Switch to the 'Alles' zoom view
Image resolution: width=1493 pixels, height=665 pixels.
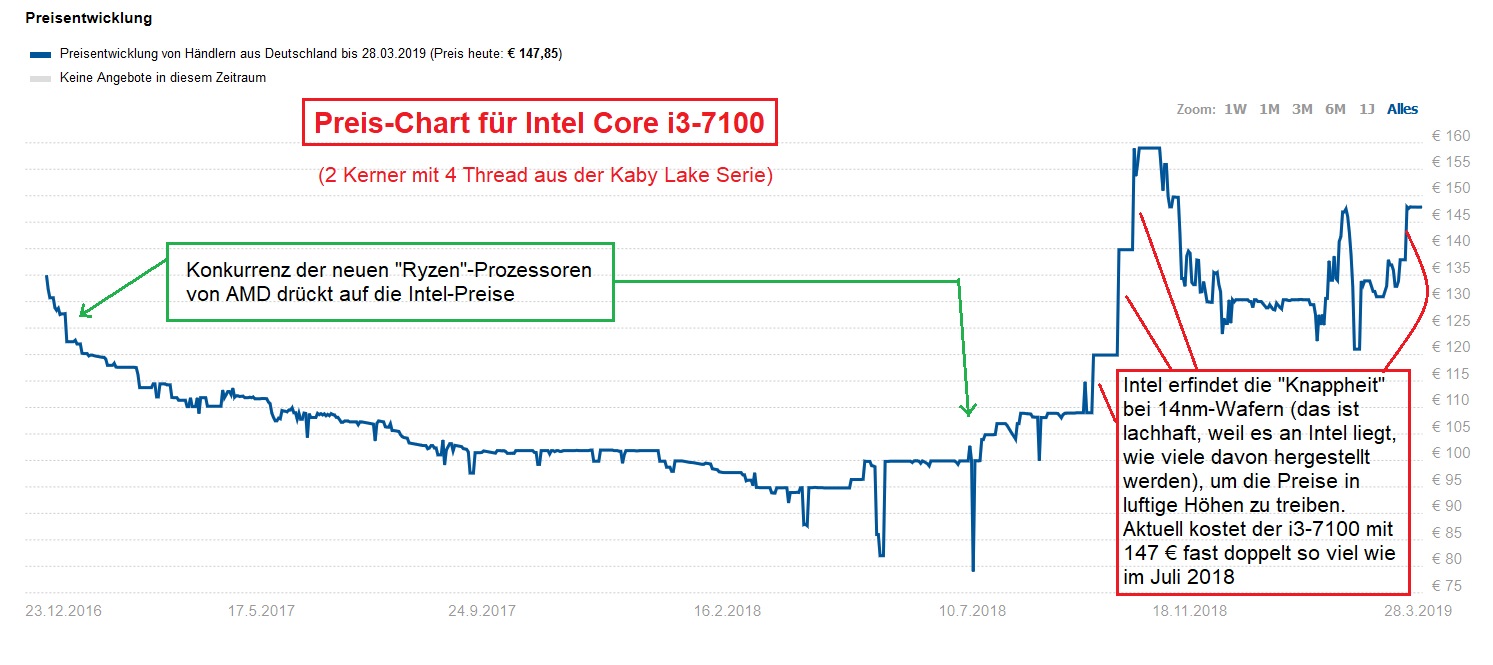(x=1401, y=109)
